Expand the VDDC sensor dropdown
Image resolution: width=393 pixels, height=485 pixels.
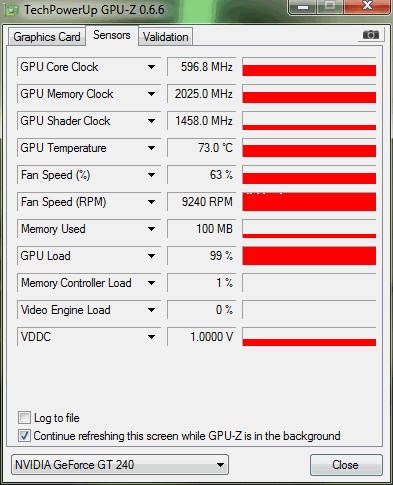click(151, 337)
